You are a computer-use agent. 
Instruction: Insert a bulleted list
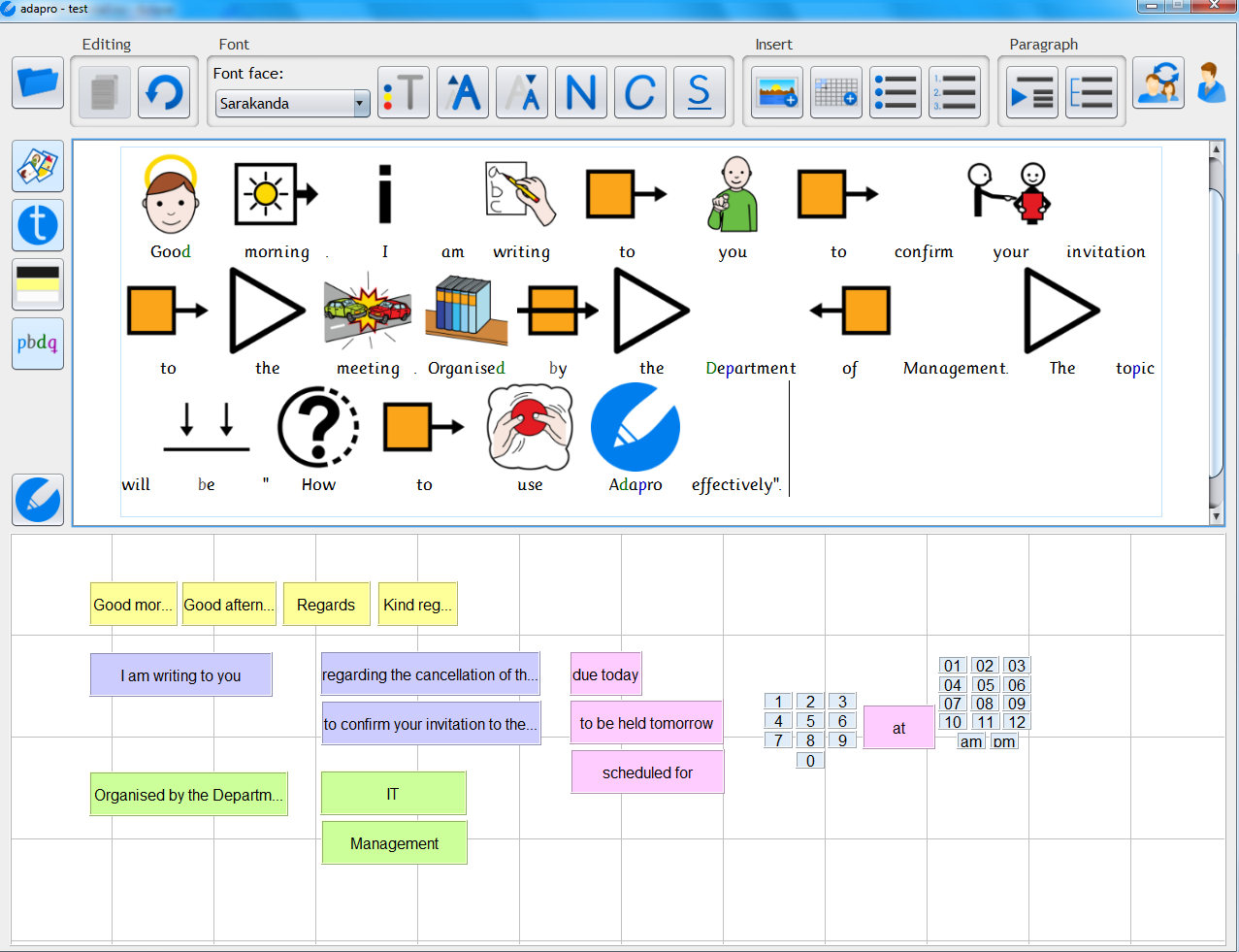(896, 93)
